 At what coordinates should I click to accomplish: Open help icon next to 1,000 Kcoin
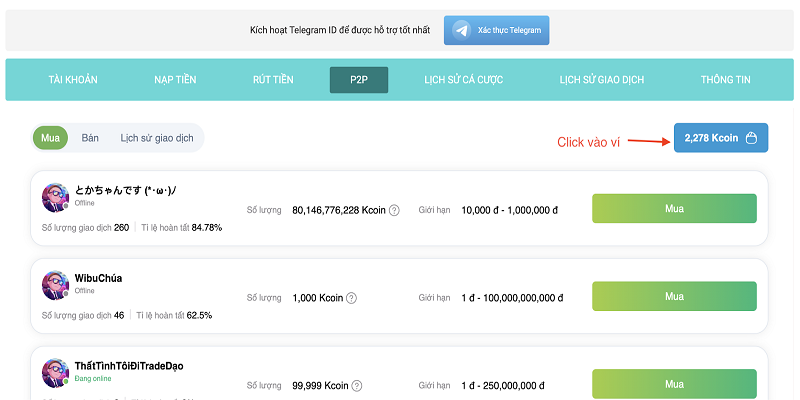pyautogui.click(x=351, y=298)
